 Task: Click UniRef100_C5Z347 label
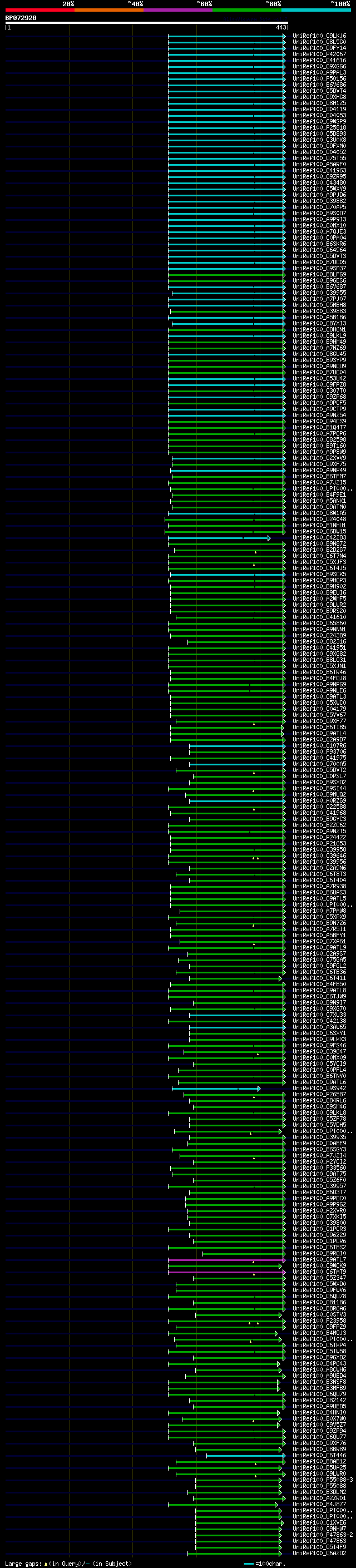pyautogui.click(x=319, y=1278)
